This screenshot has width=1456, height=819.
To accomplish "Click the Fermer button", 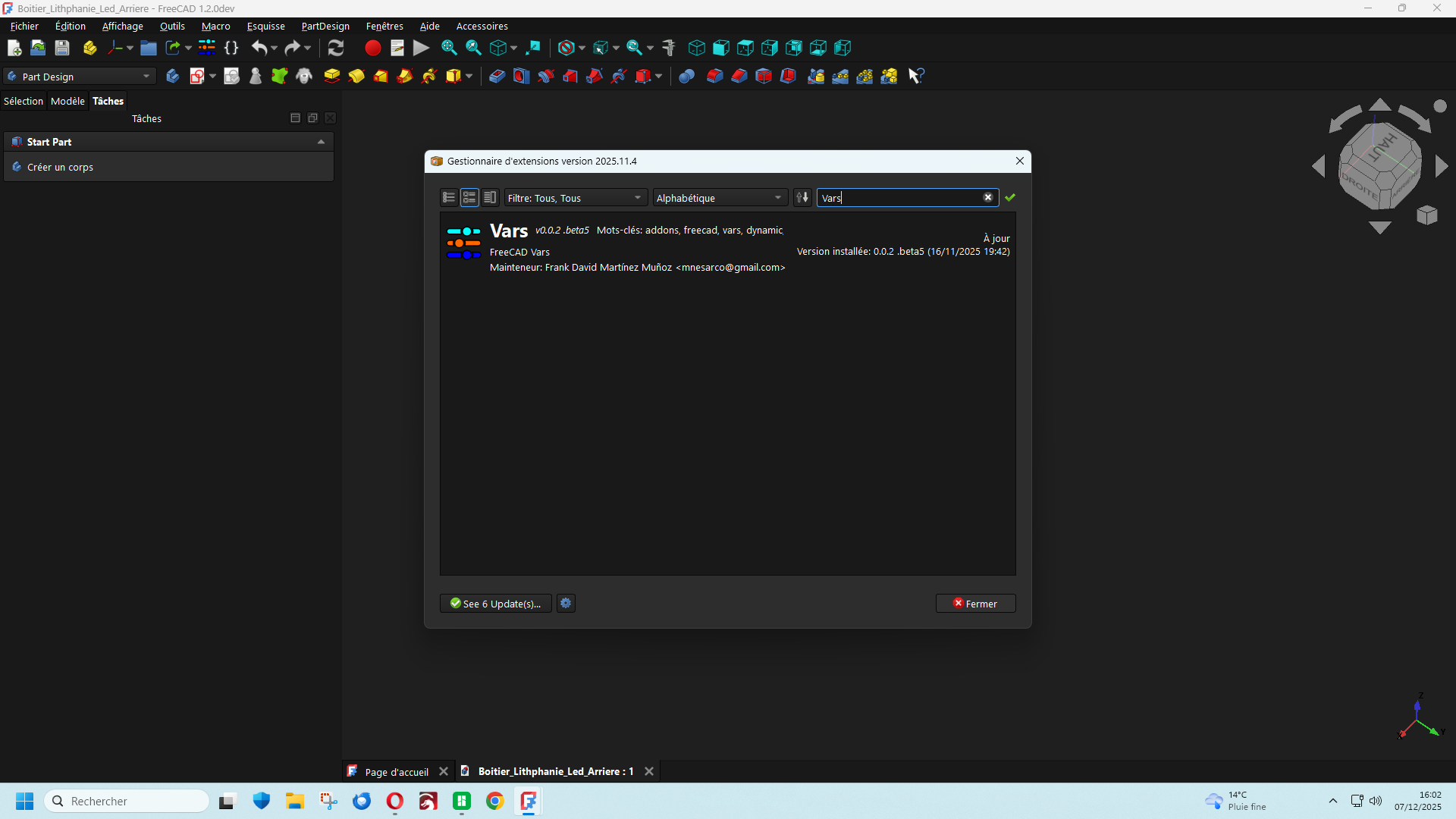I will tap(975, 603).
